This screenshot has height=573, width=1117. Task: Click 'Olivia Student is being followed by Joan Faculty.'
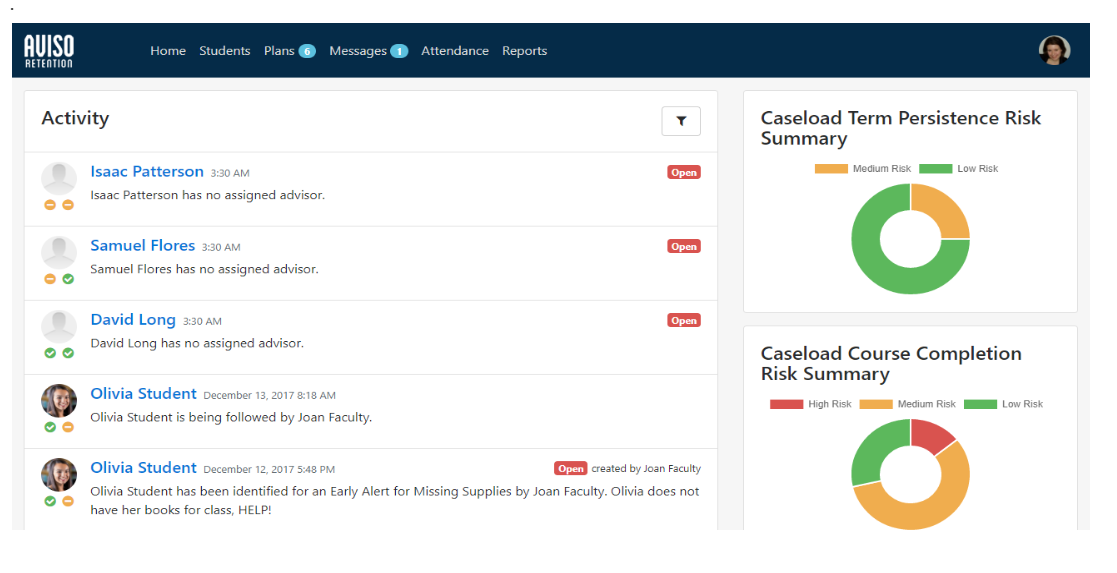coord(232,418)
